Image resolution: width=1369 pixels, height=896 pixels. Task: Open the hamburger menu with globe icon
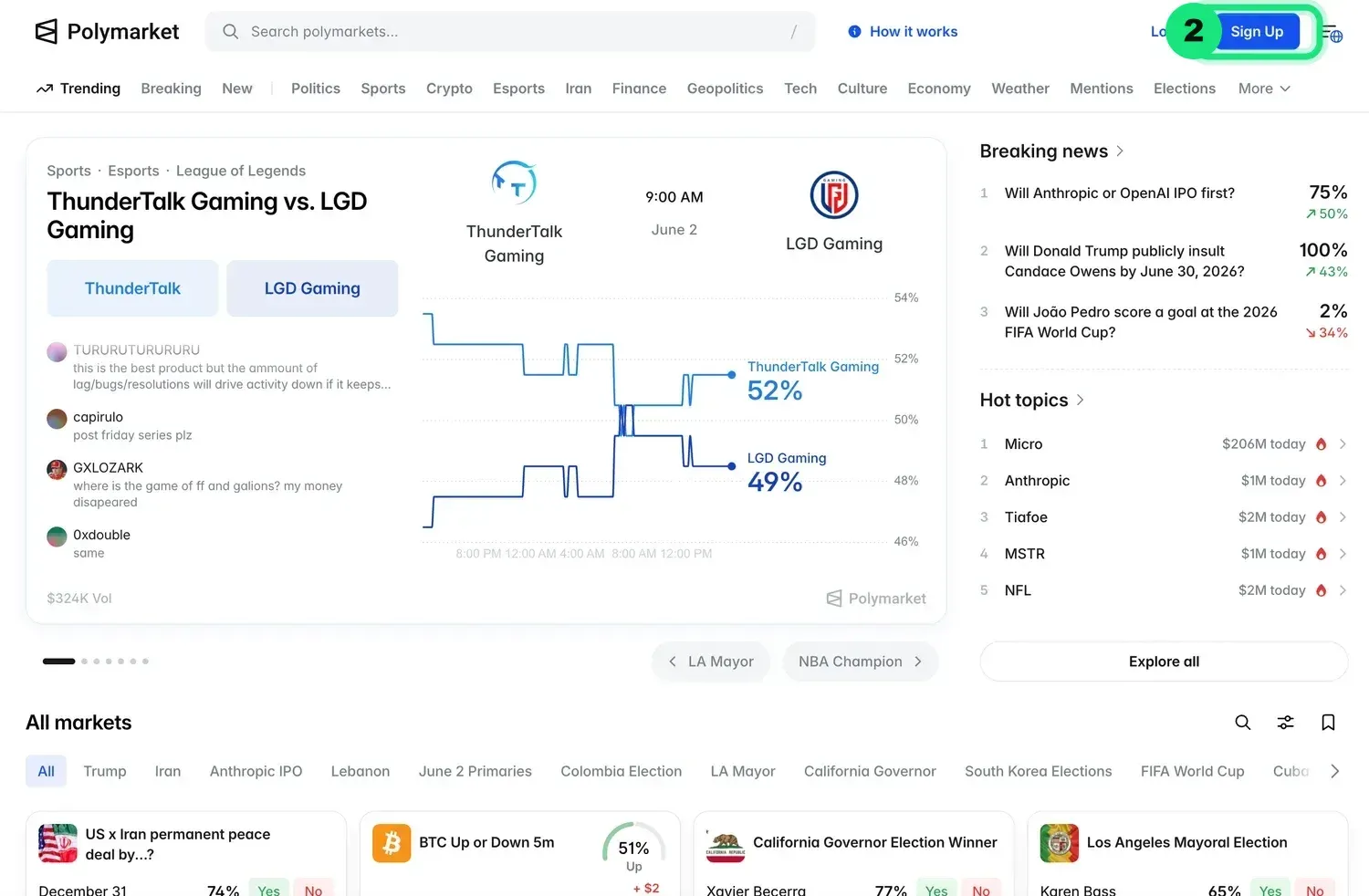[1332, 33]
